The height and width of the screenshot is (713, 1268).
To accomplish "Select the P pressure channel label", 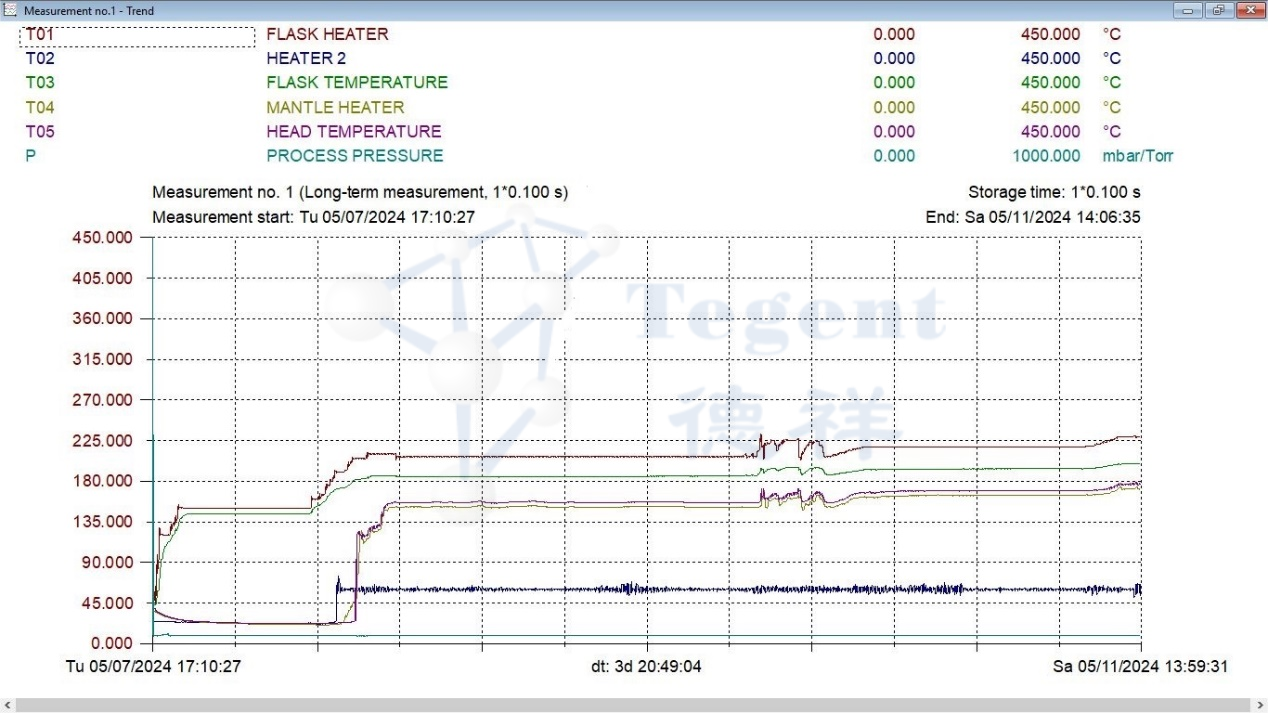I will click(x=30, y=156).
